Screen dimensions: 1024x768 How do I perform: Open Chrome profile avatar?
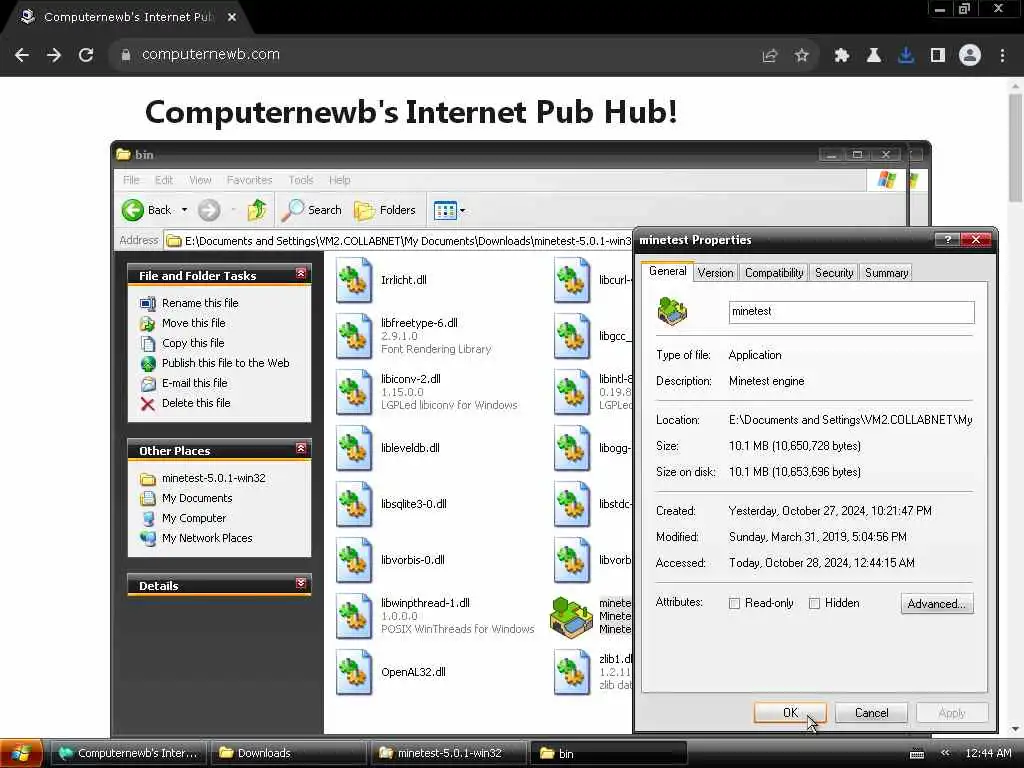coord(970,56)
